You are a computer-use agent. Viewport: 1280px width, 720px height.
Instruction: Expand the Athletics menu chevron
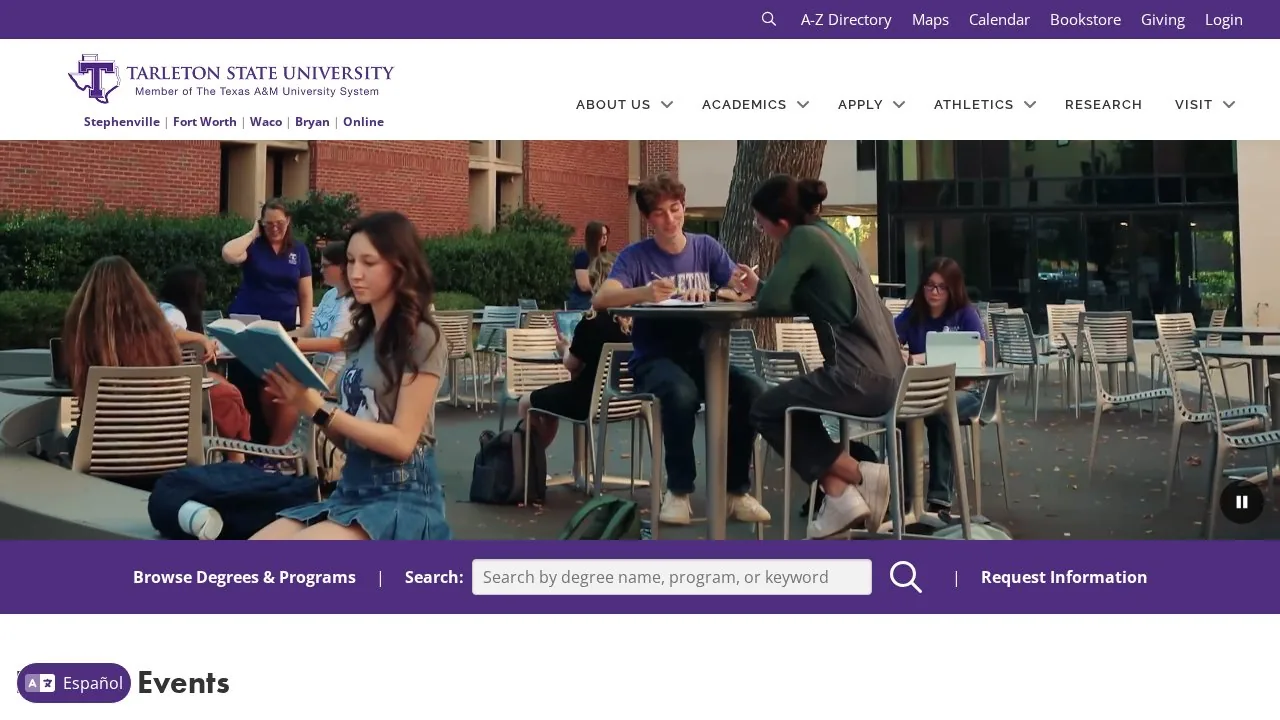[1030, 104]
